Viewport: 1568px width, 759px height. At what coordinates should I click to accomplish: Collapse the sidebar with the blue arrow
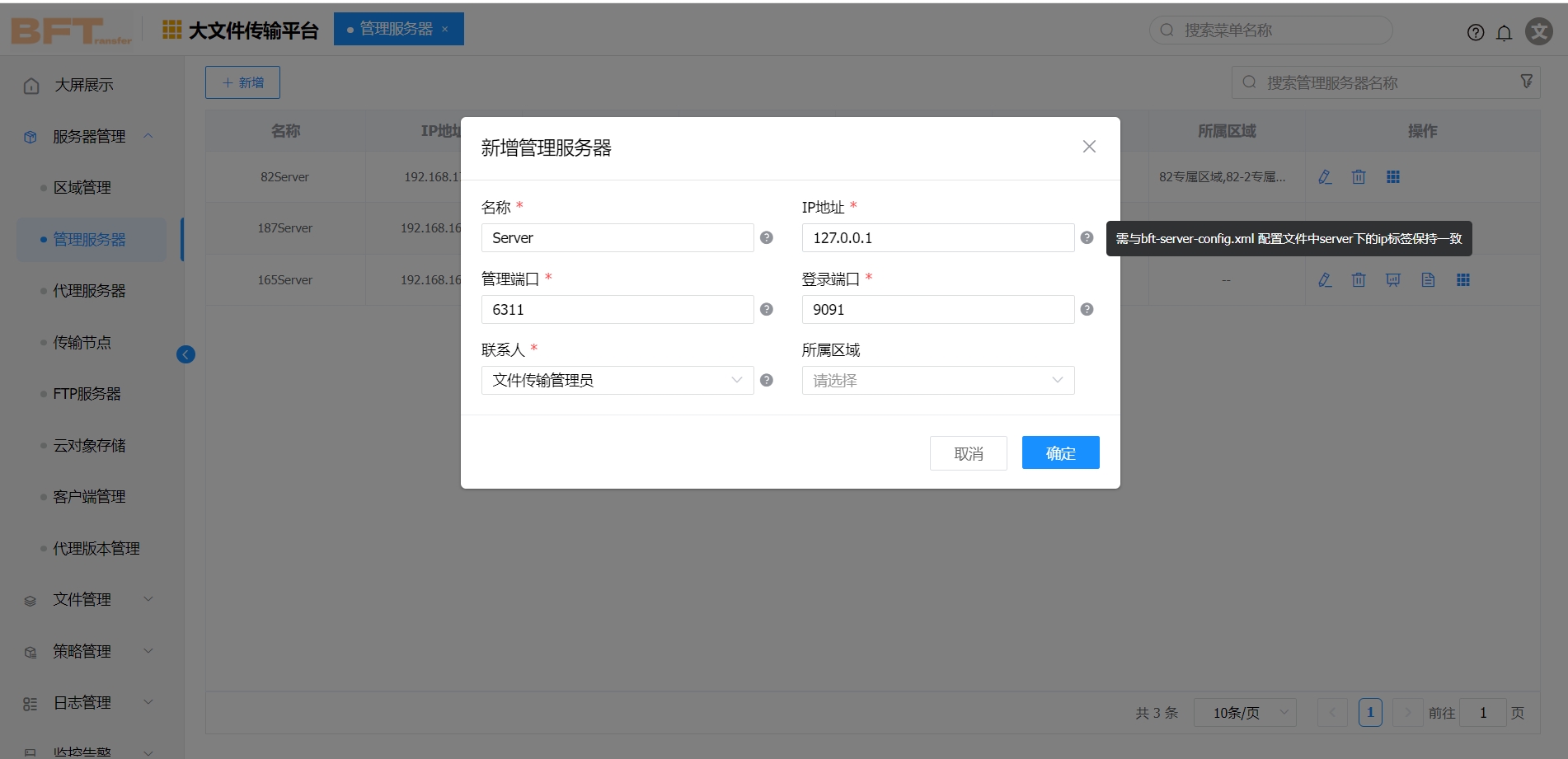click(x=185, y=354)
